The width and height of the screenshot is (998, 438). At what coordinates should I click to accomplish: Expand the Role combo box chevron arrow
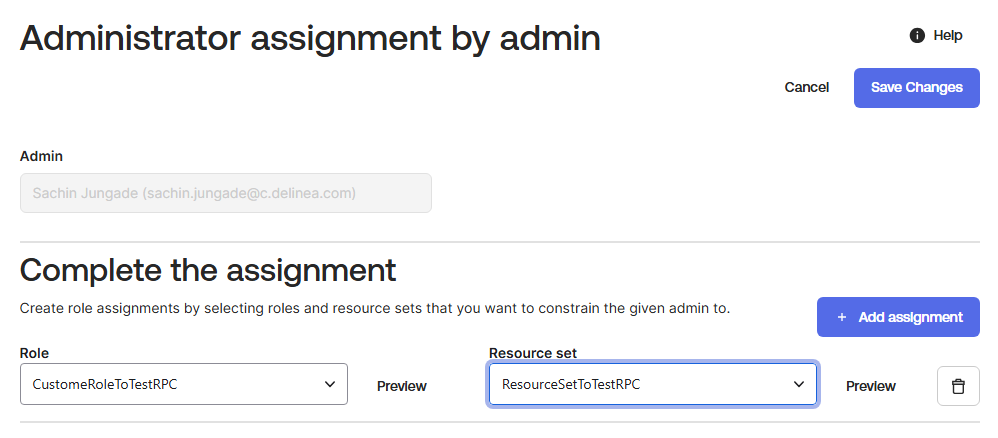pos(330,384)
